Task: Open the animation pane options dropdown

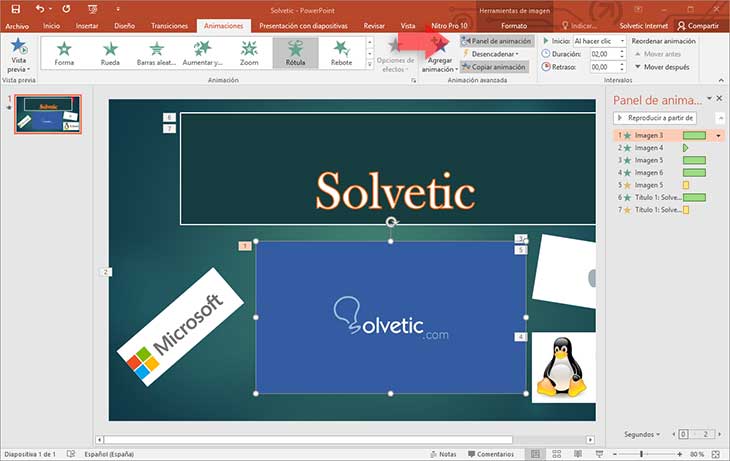Action: (x=709, y=98)
